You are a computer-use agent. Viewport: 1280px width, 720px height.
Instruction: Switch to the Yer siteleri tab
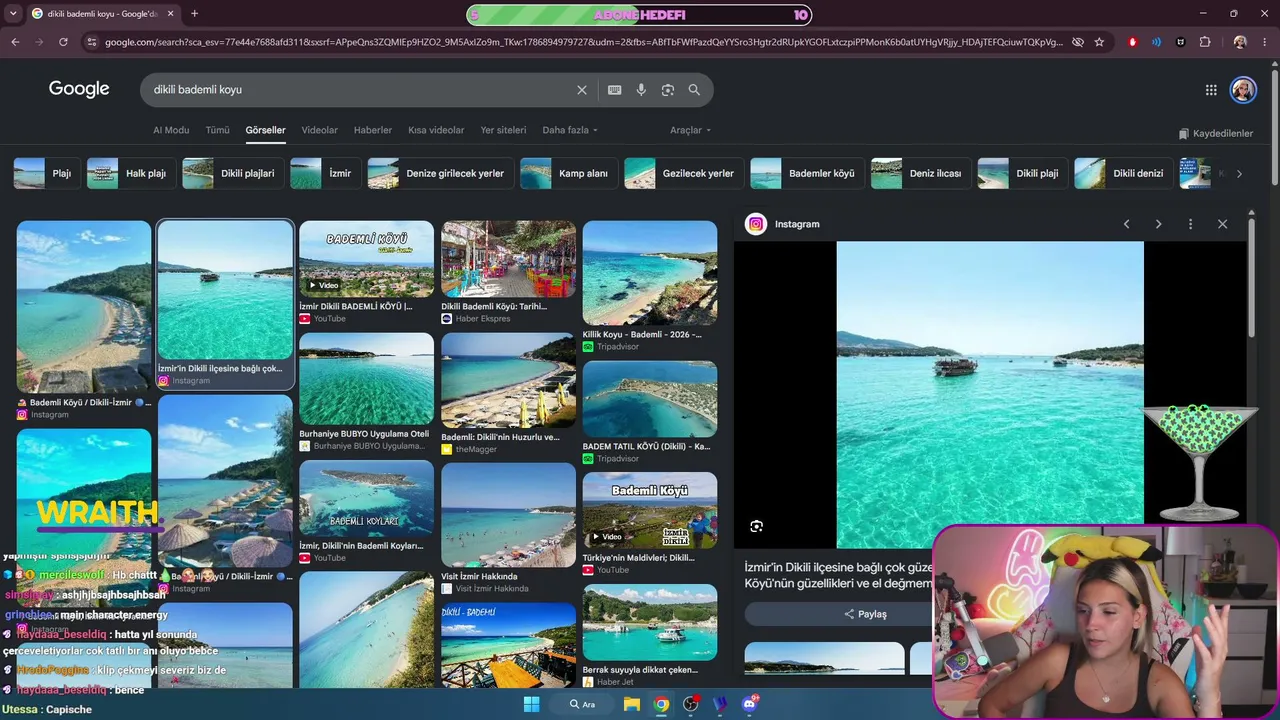(503, 130)
